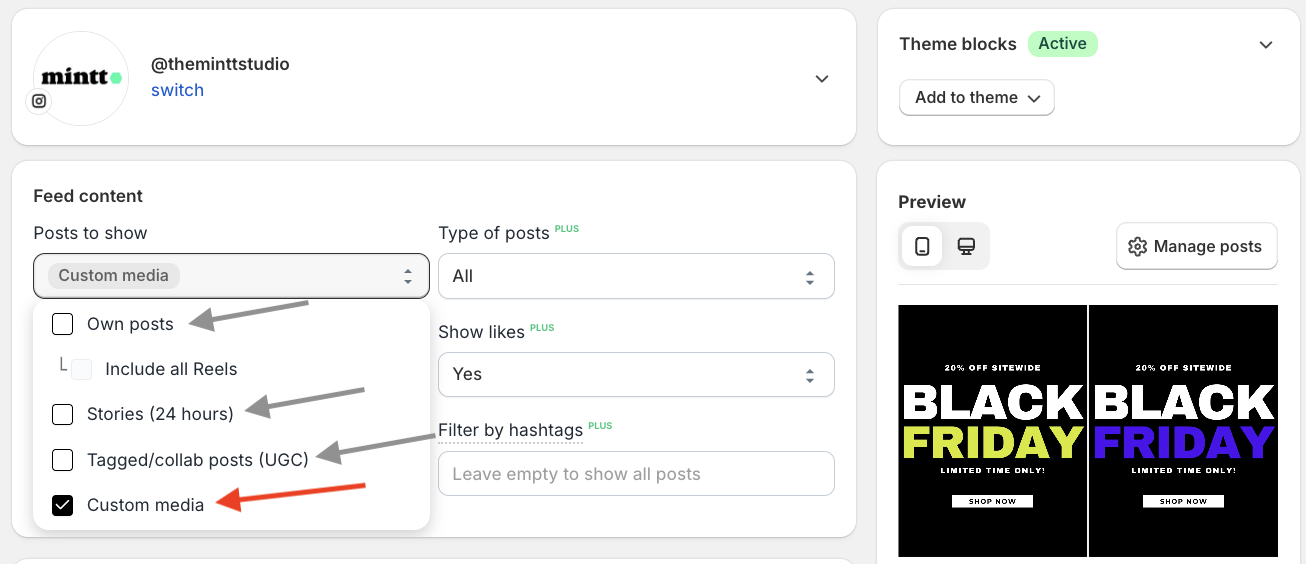
Task: Switch to mobile preview view
Action: tap(922, 246)
